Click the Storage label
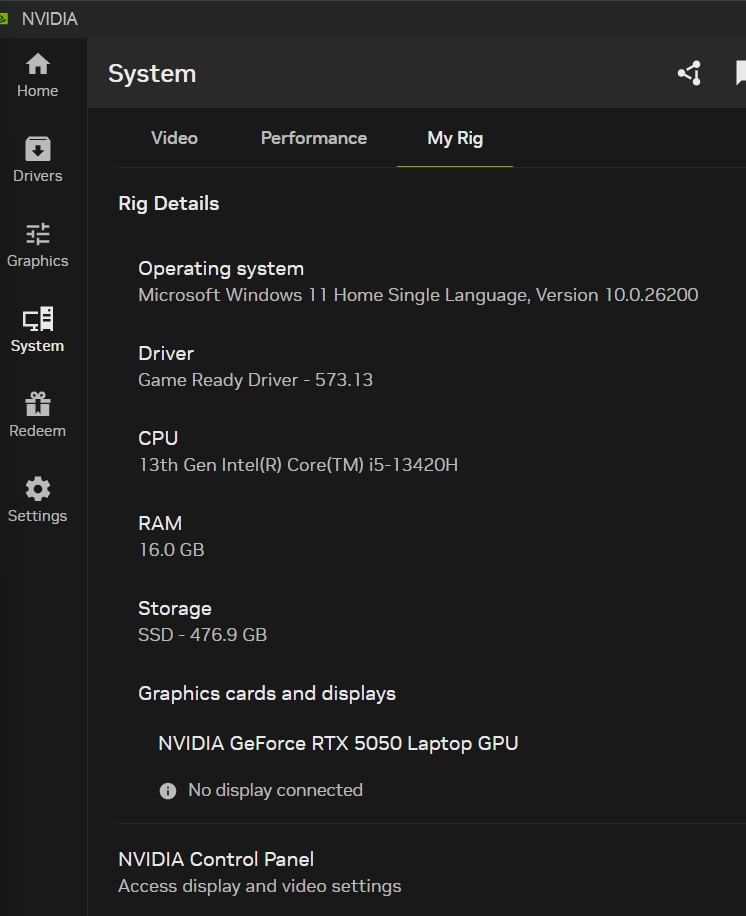Screen dimensions: 746x916 point(175,609)
